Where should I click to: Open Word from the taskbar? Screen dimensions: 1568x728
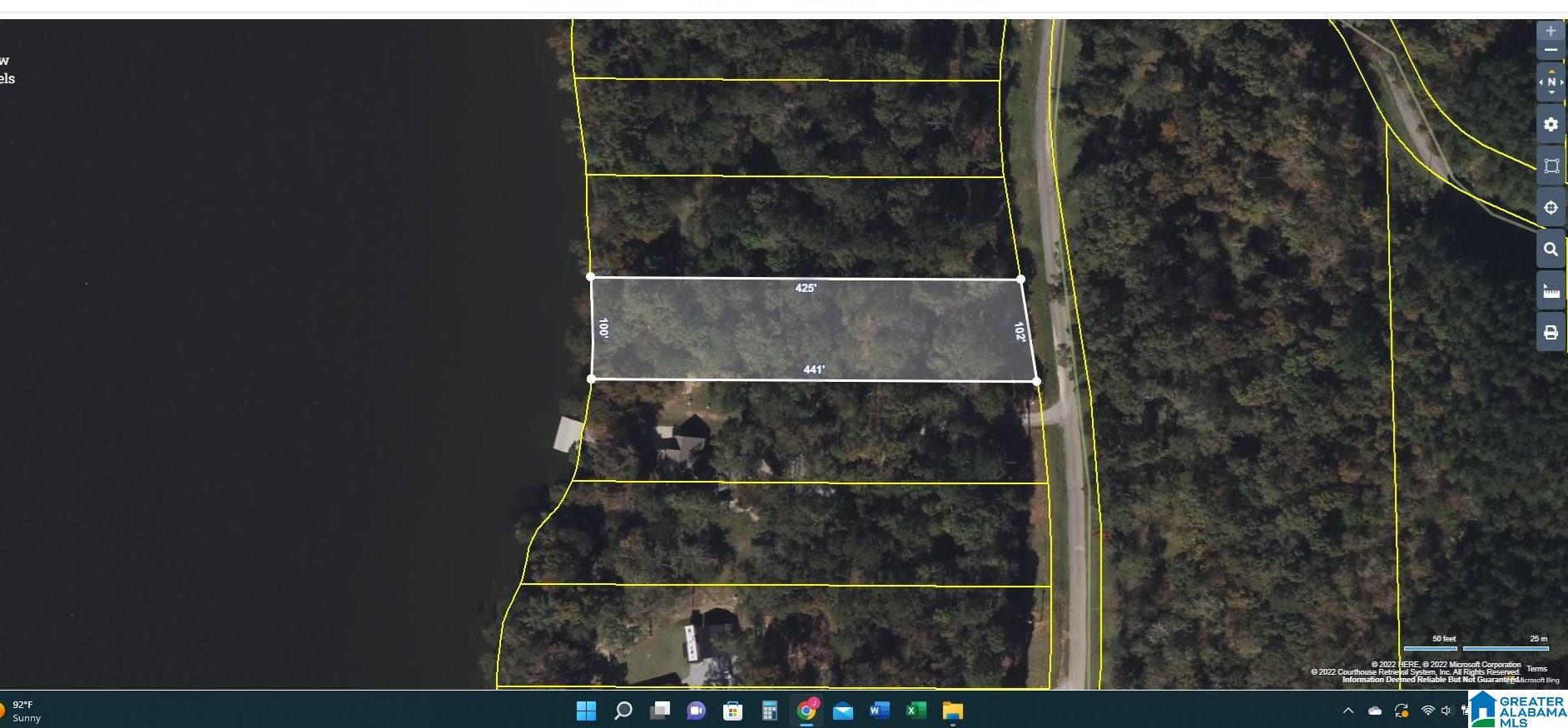click(879, 711)
